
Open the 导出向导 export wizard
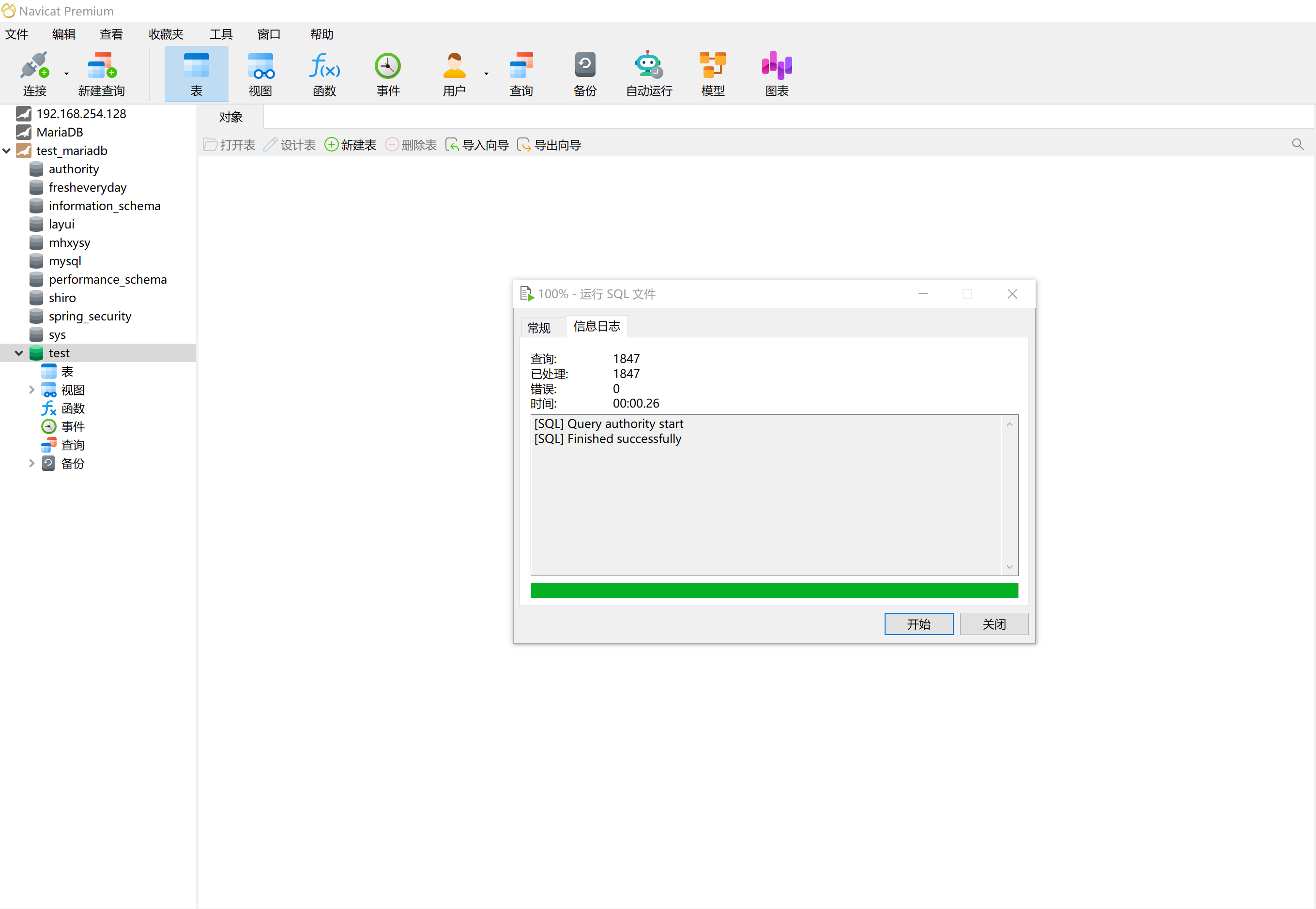pos(549,145)
